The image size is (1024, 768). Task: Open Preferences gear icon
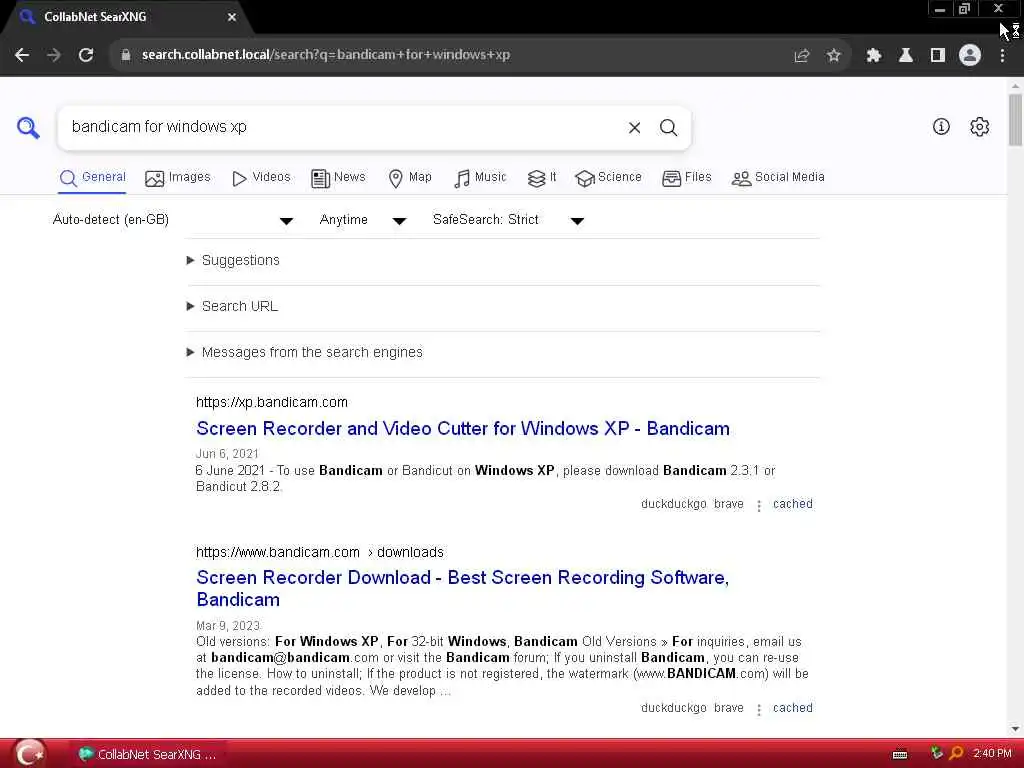pos(980,127)
